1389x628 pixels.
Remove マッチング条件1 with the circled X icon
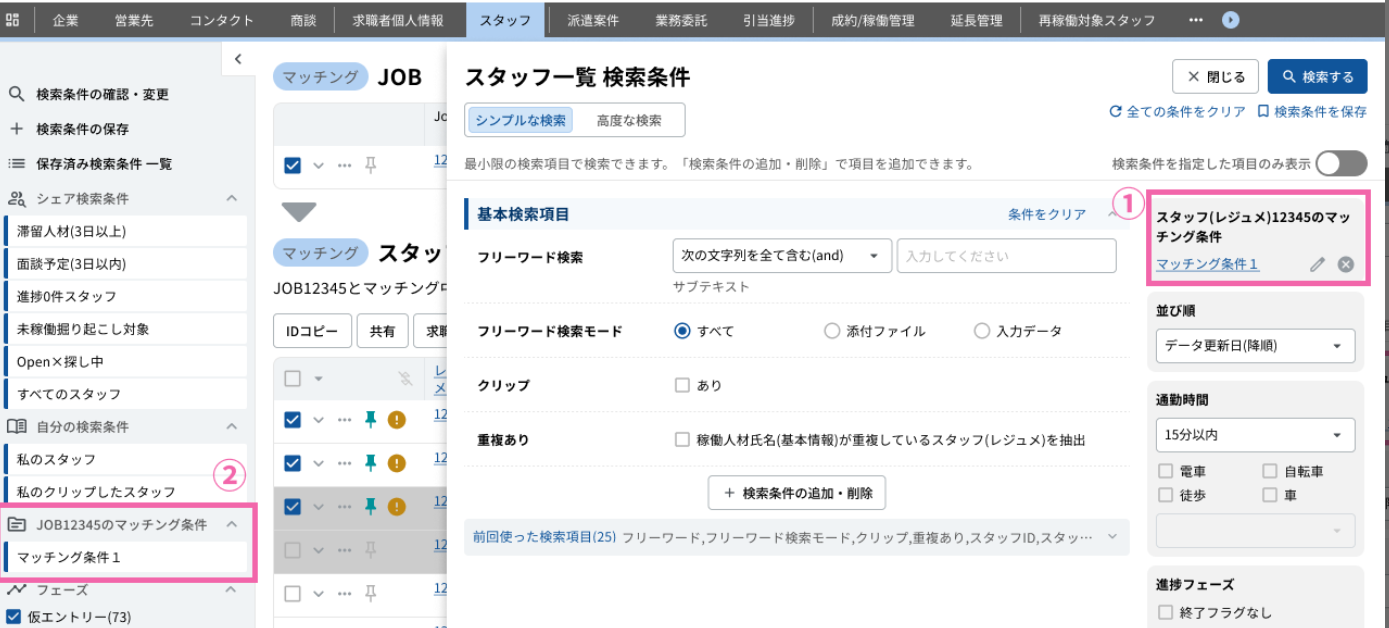[1345, 265]
